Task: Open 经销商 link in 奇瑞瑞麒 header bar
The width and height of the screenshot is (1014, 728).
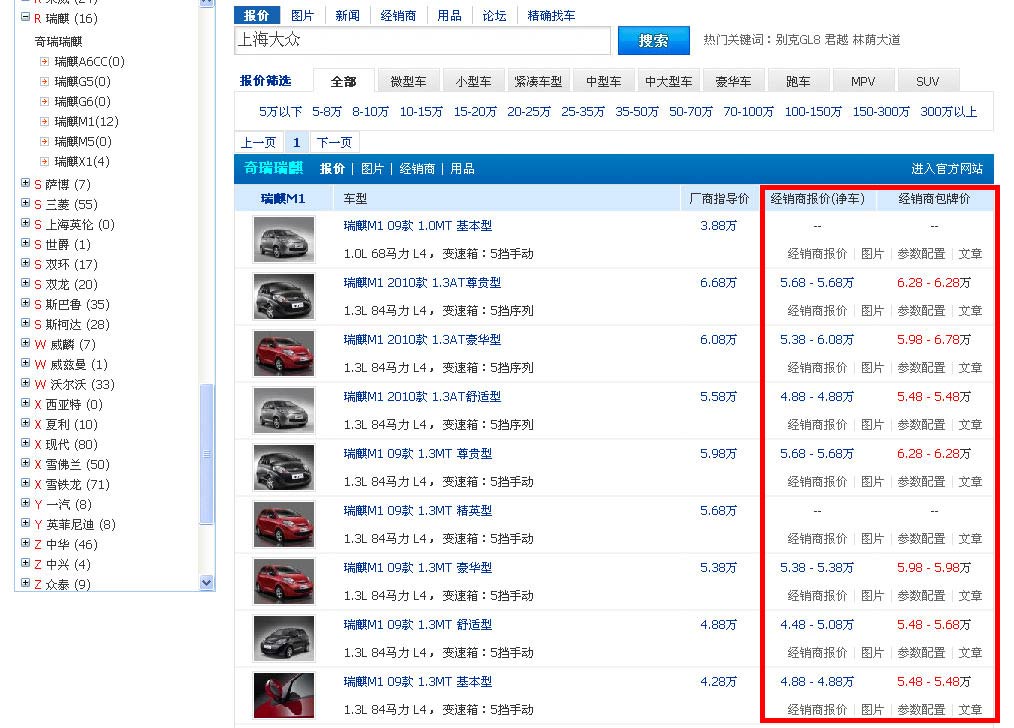Action: pos(417,169)
